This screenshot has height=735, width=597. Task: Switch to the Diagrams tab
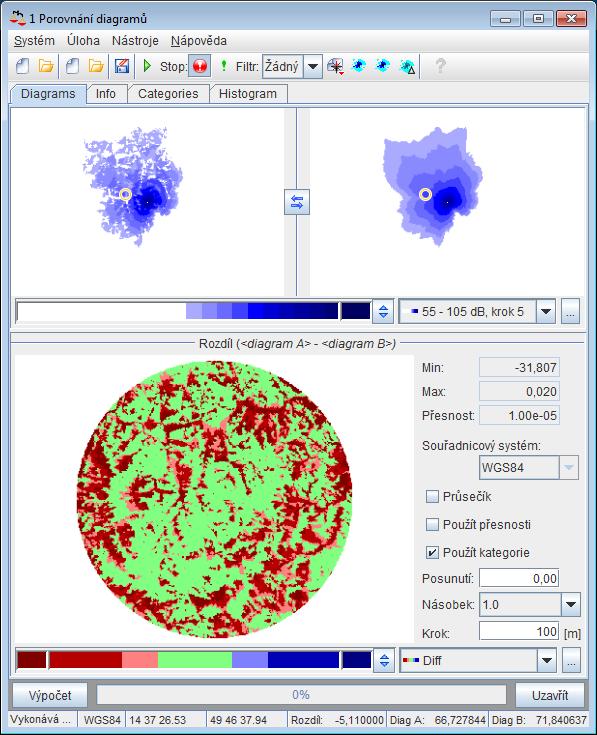(48, 94)
